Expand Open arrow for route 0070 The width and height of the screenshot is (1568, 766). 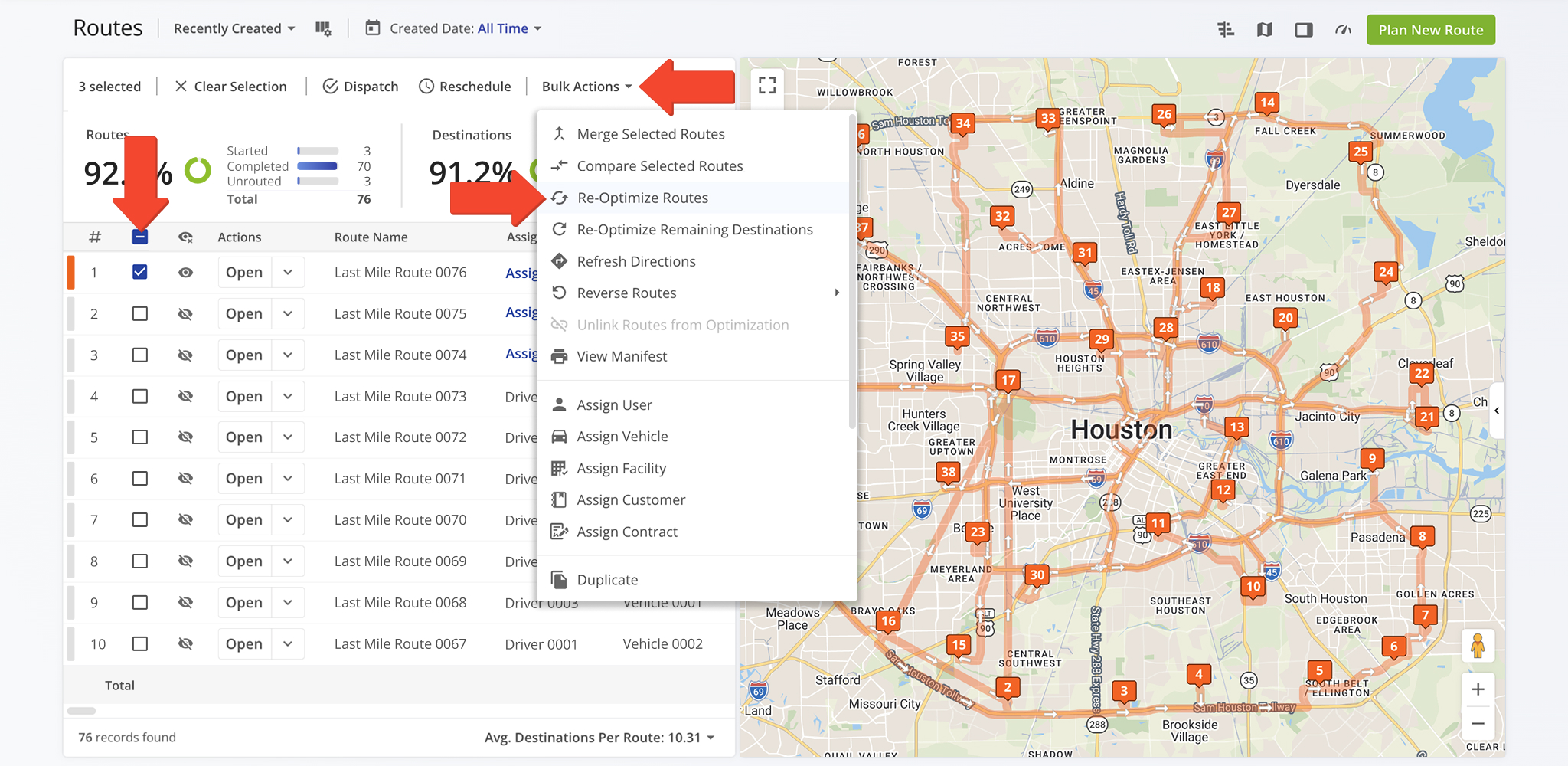point(288,520)
